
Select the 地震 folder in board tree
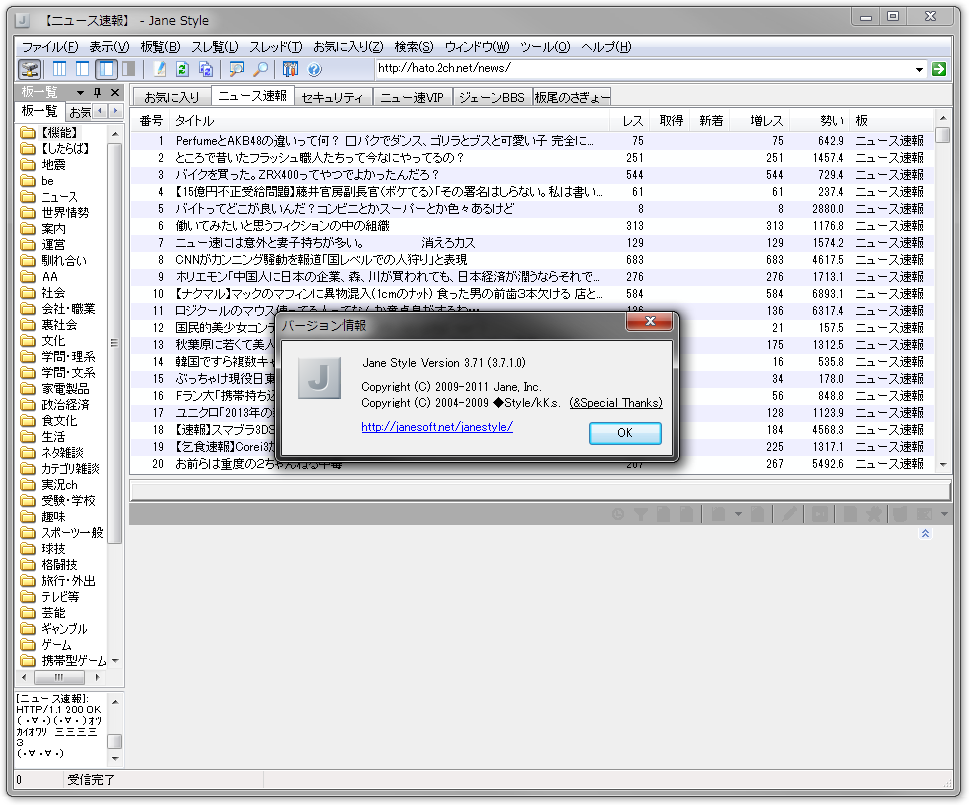[x=53, y=164]
